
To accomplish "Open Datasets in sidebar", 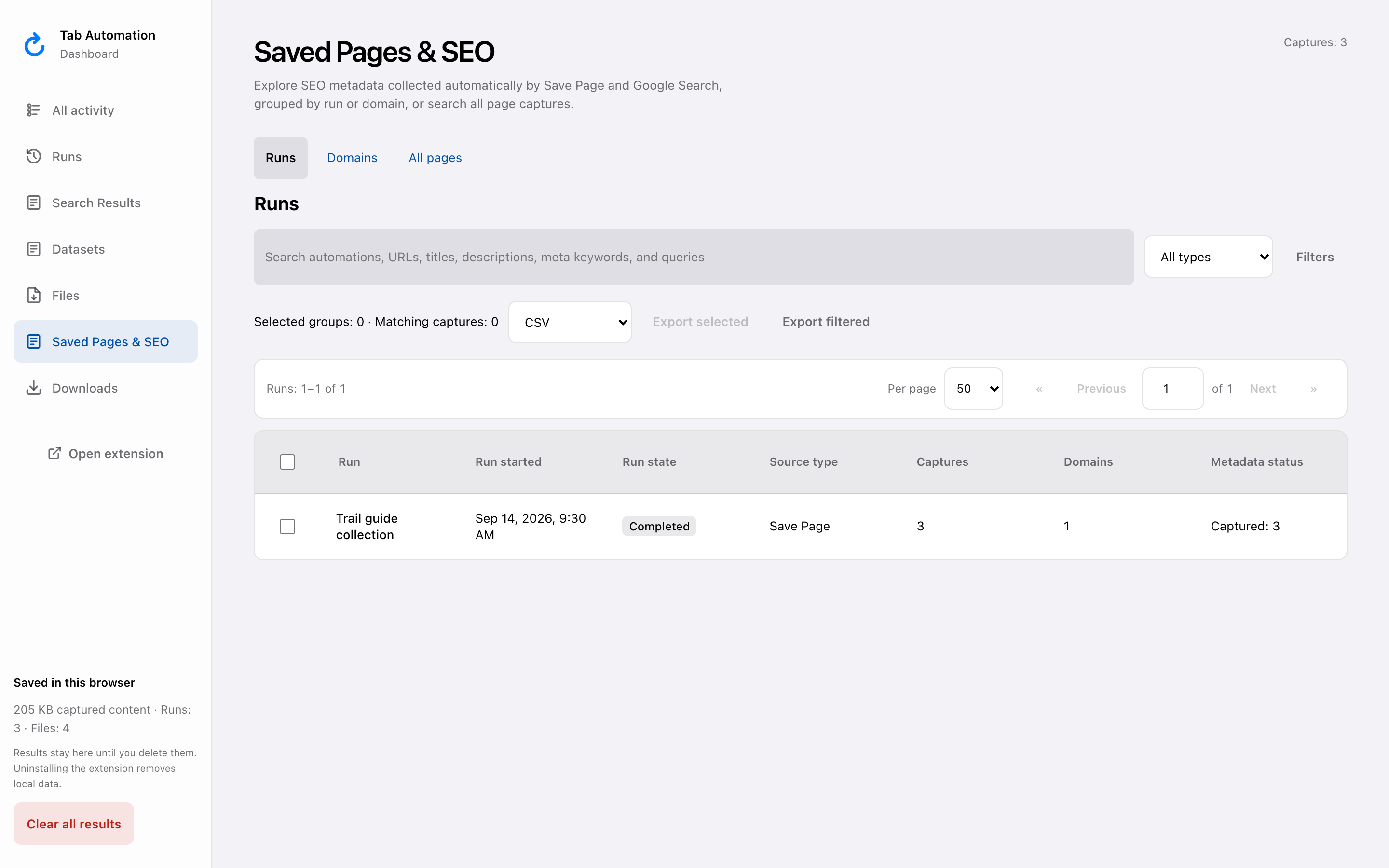I will pyautogui.click(x=106, y=249).
